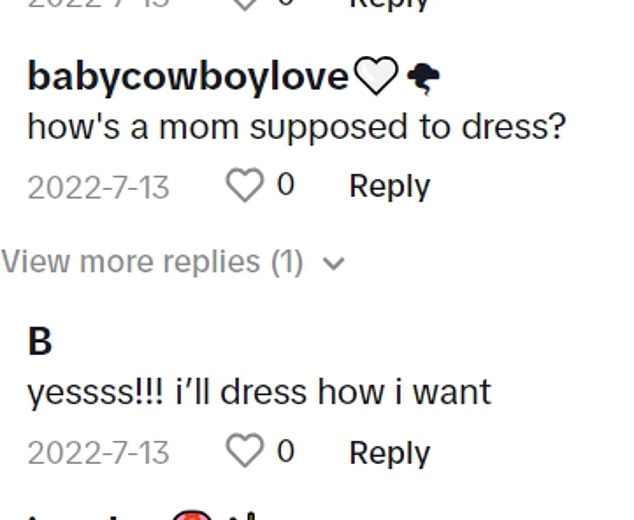This screenshot has width=634, height=520.
Task: Click the tornado emoji after babycowboylove
Action: pyautogui.click(x=424, y=78)
